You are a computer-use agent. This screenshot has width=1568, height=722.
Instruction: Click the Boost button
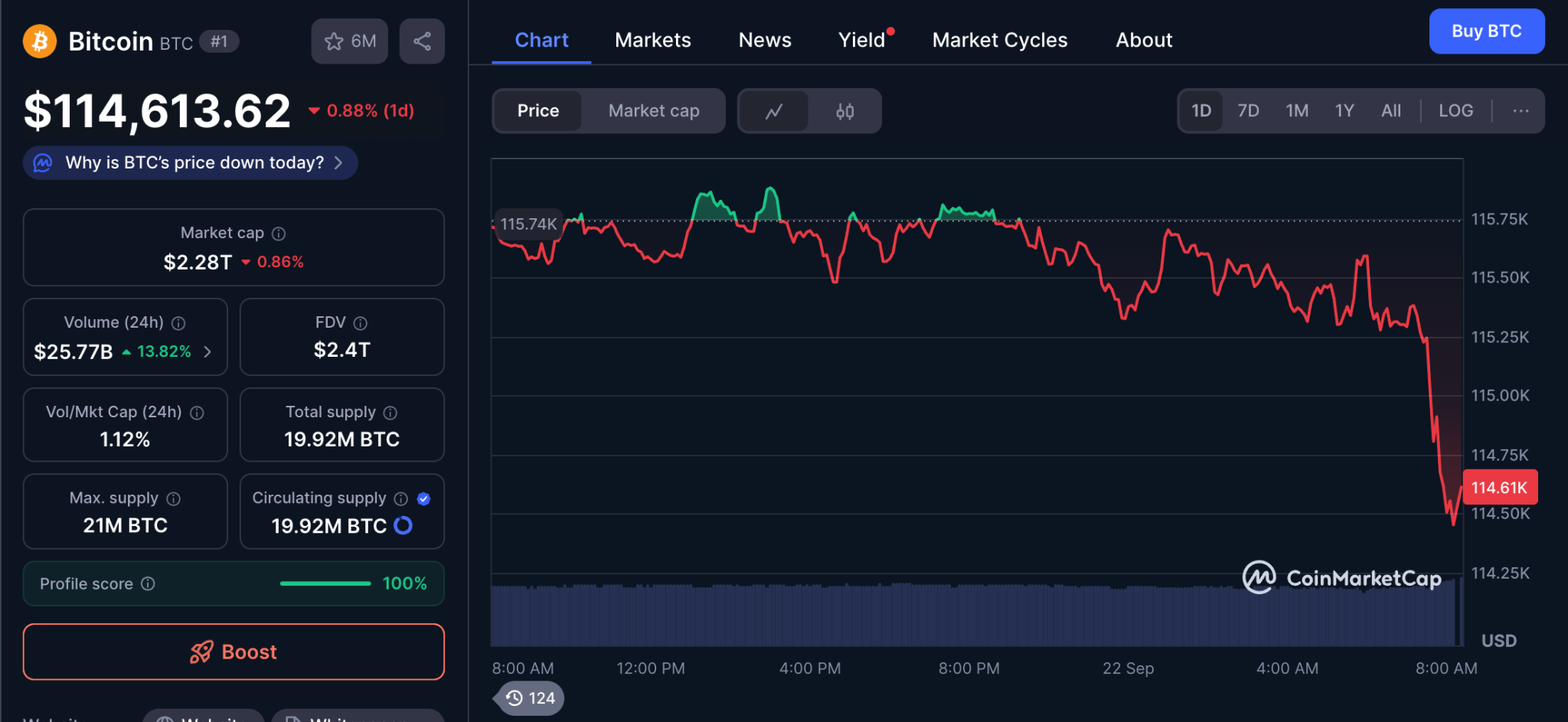pyautogui.click(x=234, y=652)
